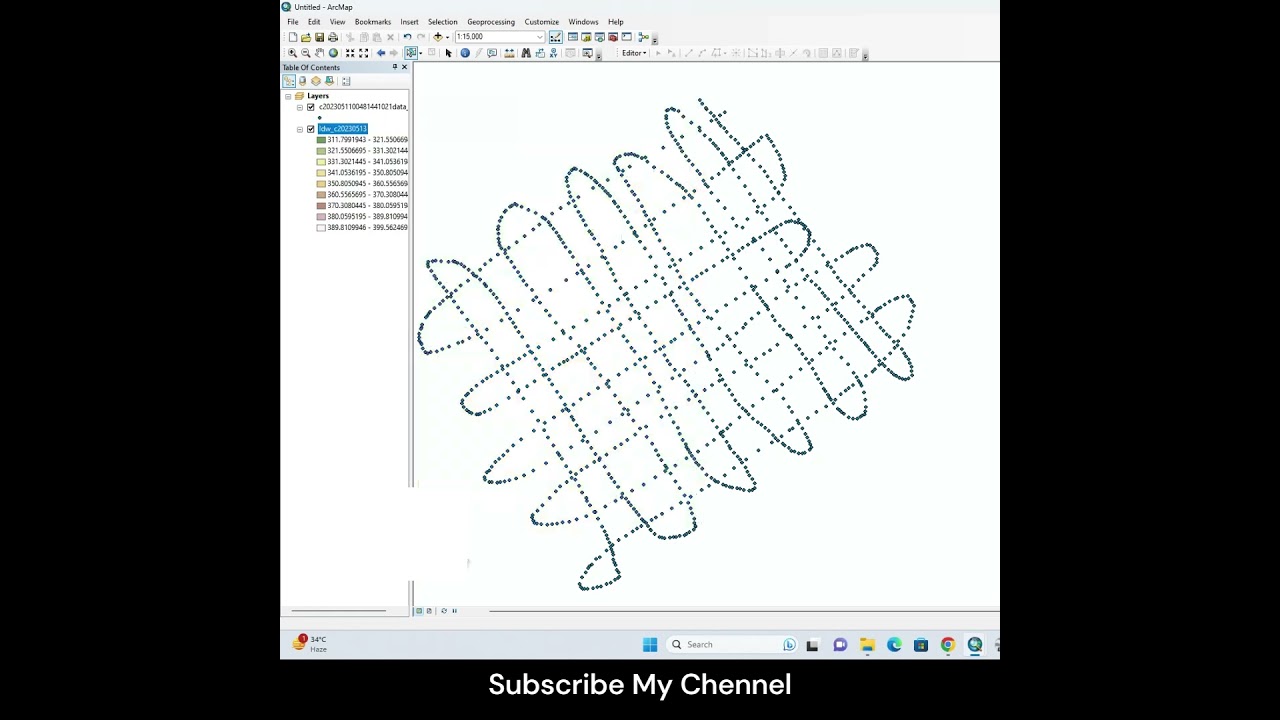The width and height of the screenshot is (1280, 720).
Task: Open the Find binoculars tool
Action: [526, 53]
